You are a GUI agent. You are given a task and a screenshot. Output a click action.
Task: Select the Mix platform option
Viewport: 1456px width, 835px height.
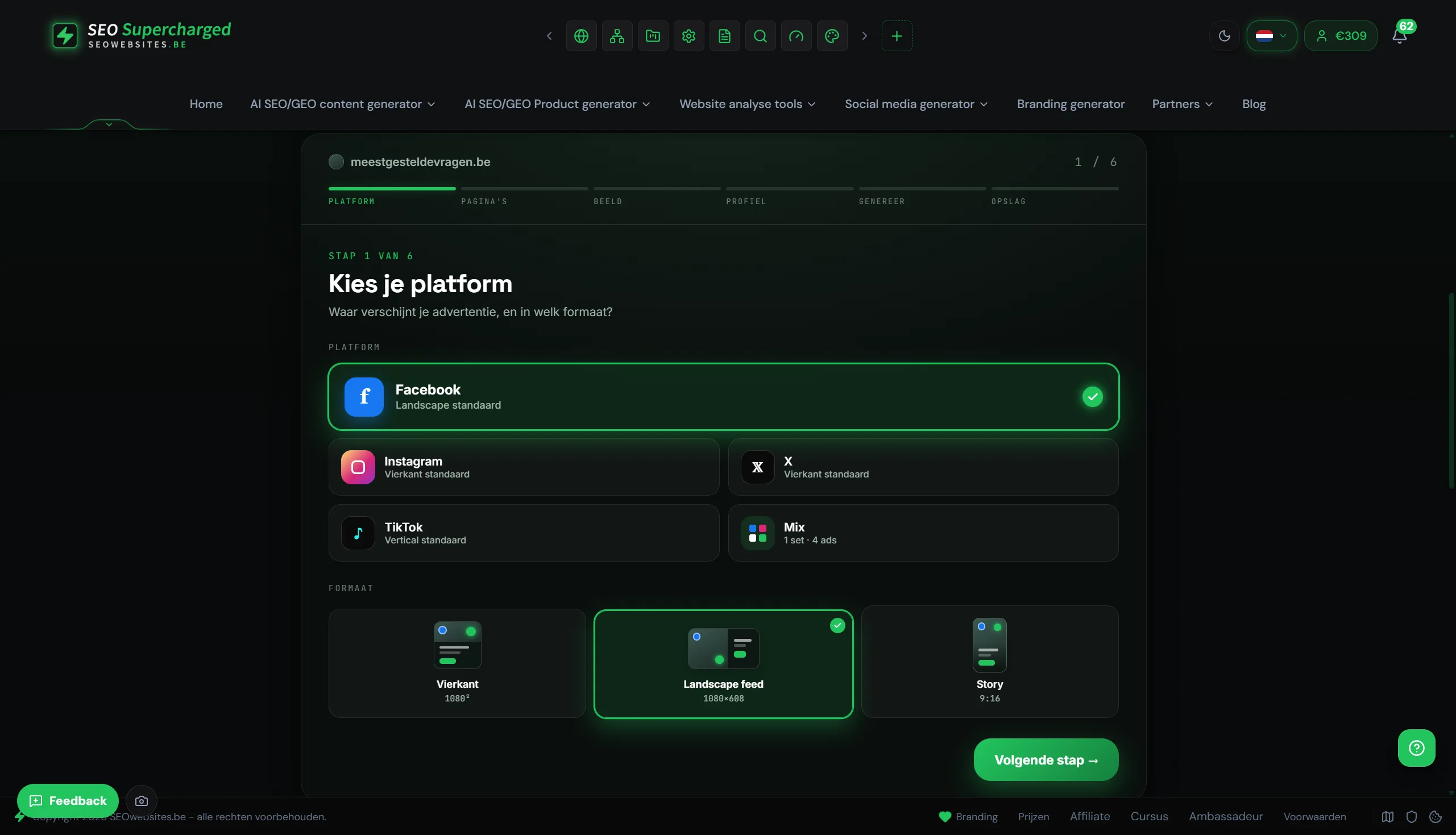point(923,533)
